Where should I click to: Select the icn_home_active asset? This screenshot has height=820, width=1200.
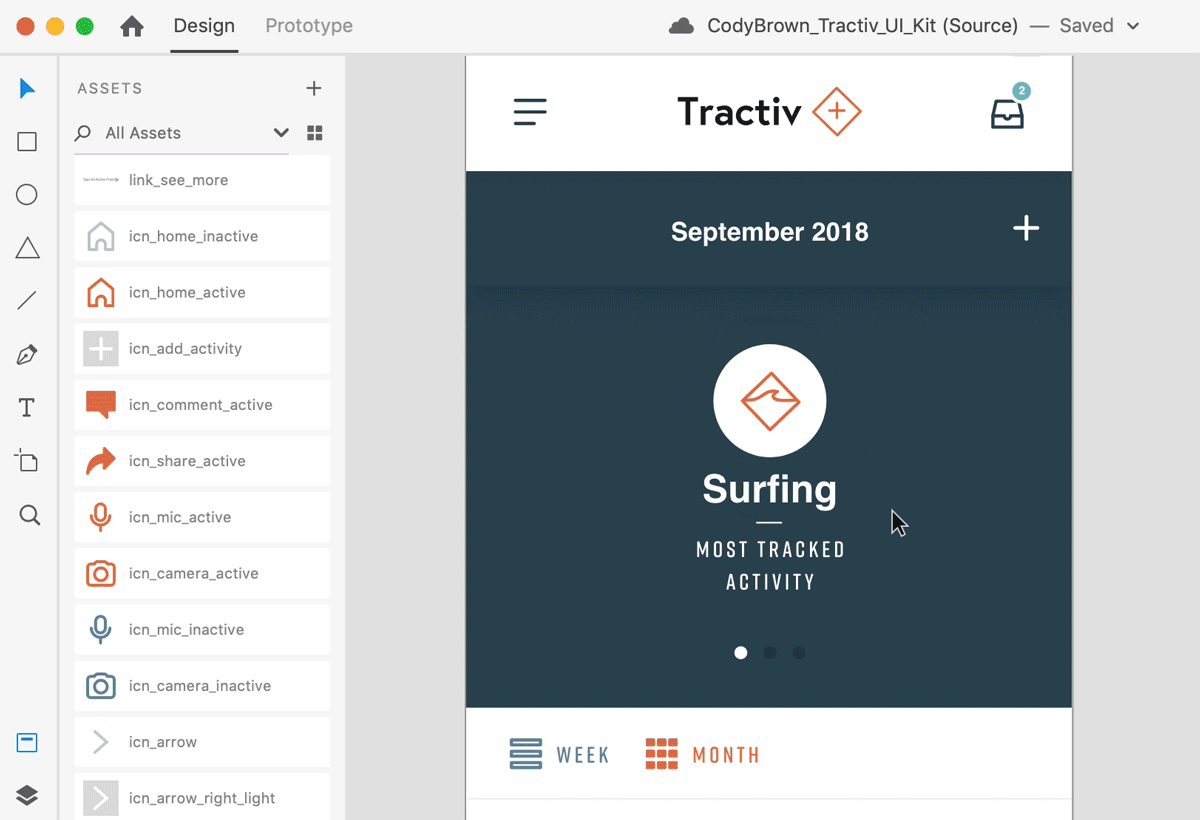point(202,293)
